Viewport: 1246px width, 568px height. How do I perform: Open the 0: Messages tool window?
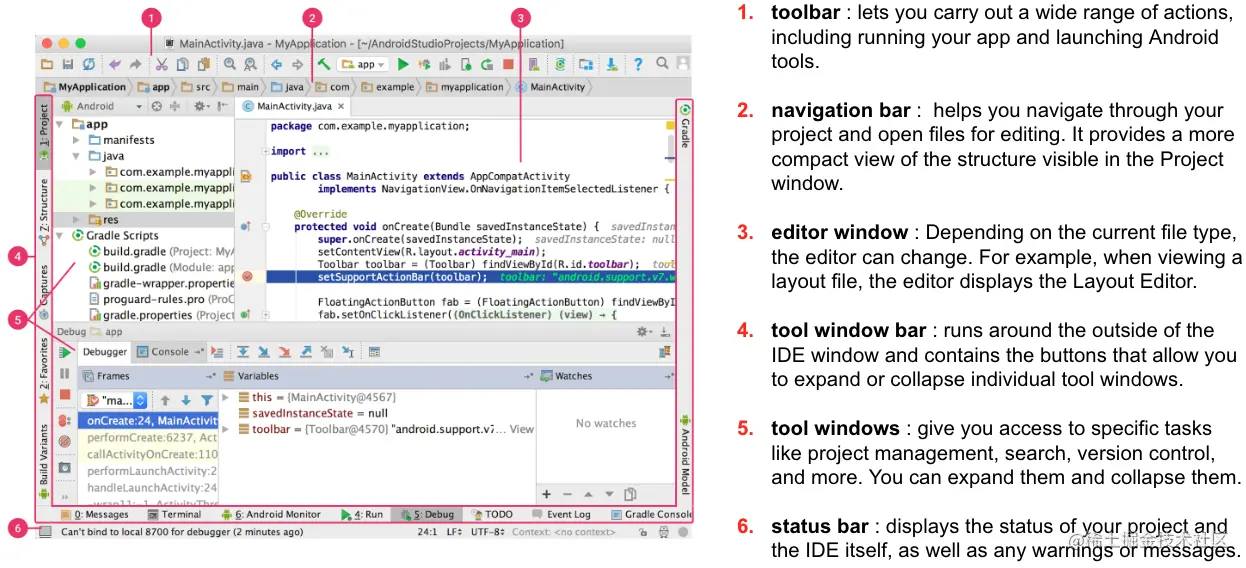coord(94,515)
